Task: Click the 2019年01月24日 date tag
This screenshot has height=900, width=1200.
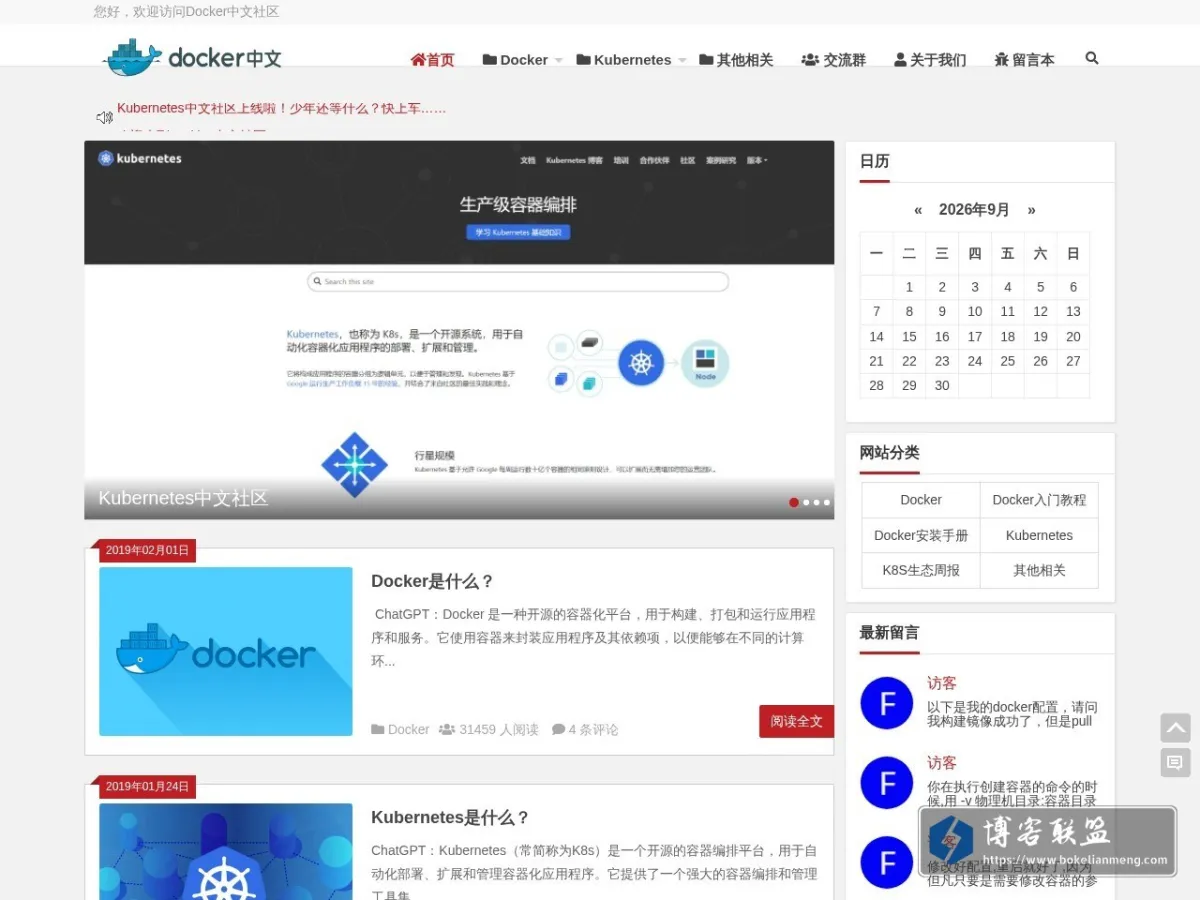Action: tap(147, 786)
